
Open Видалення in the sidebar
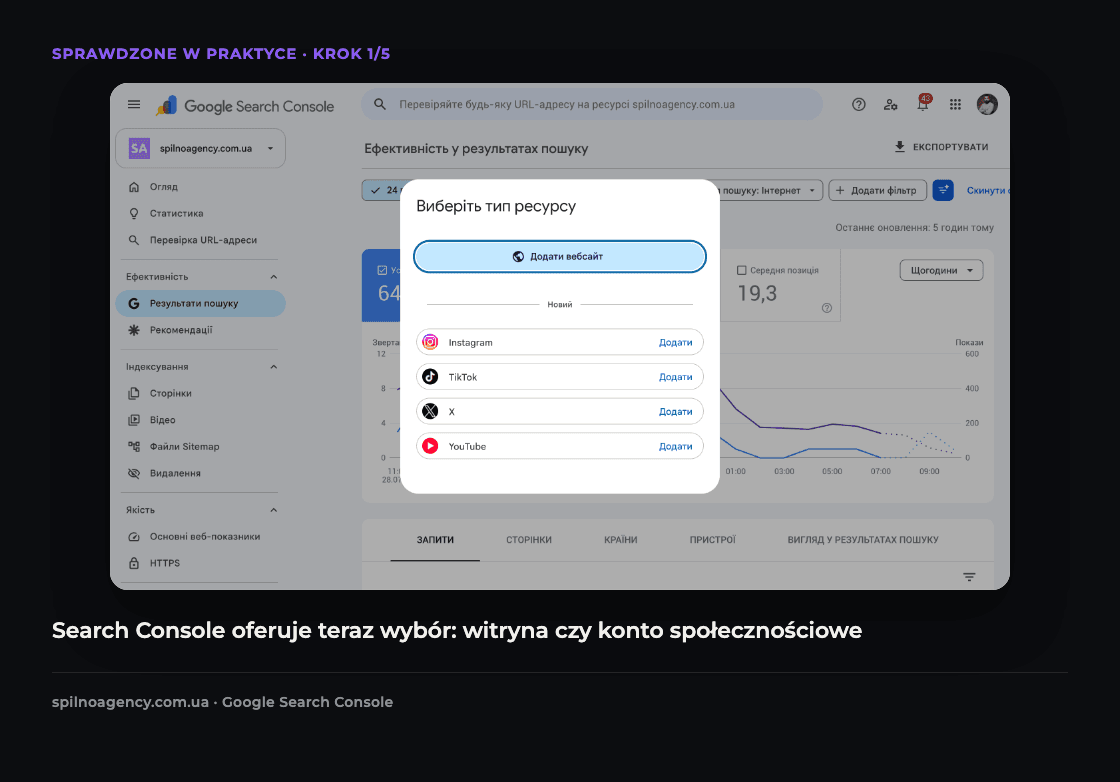(200, 473)
